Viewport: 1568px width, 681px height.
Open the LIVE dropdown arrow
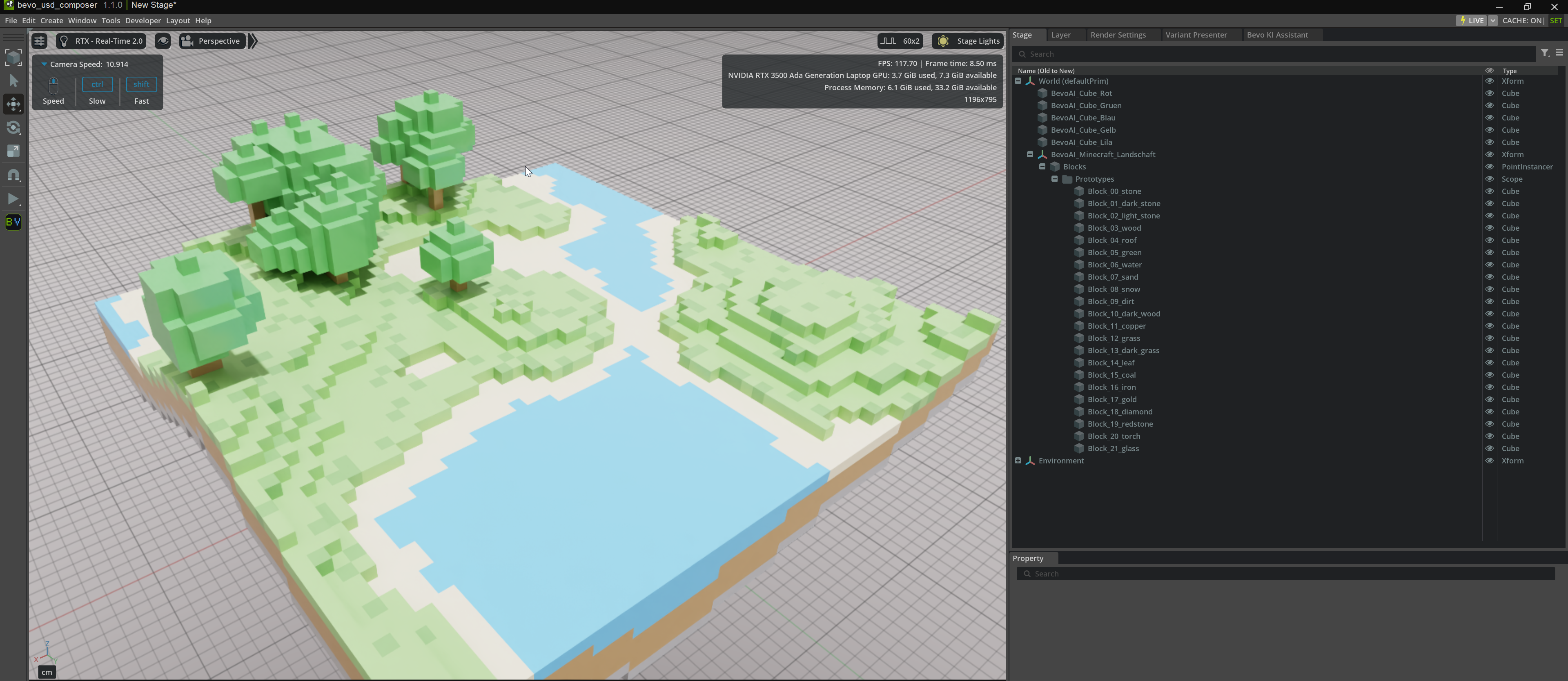click(1492, 20)
